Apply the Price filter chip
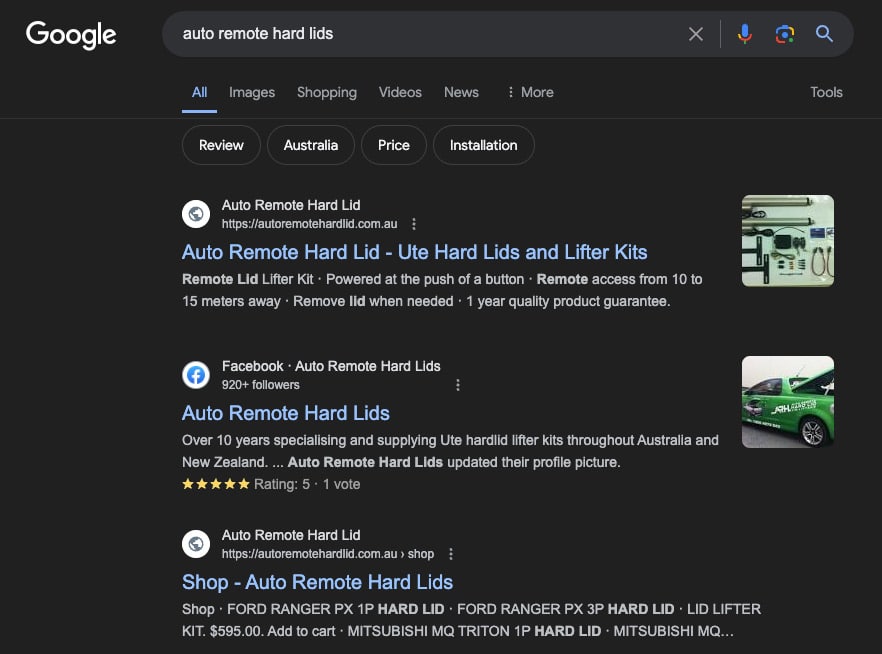 click(394, 145)
